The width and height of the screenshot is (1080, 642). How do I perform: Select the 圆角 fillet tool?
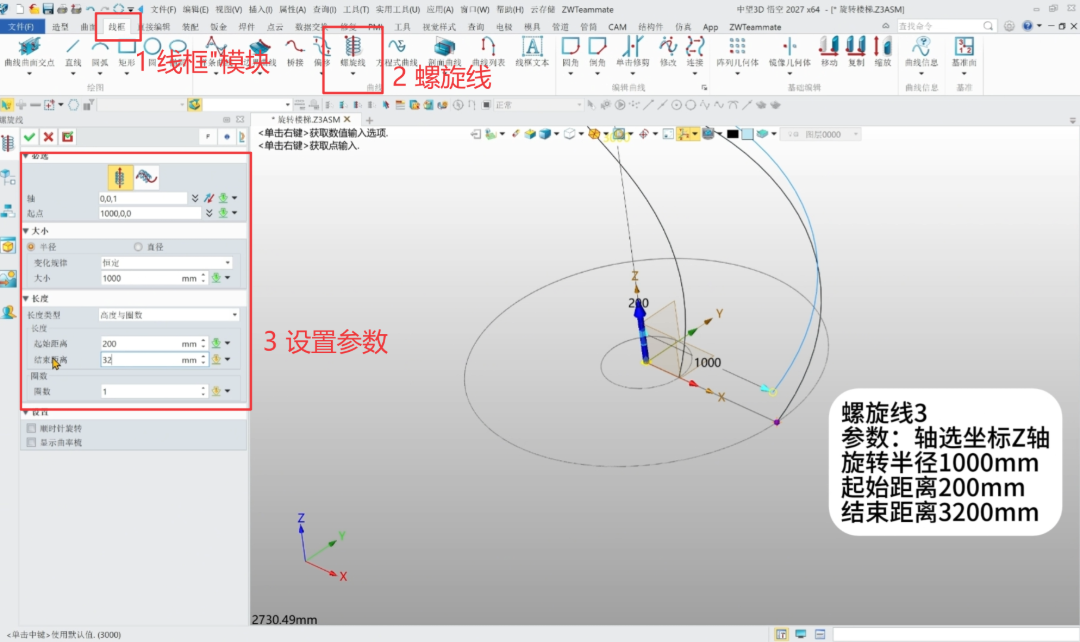[570, 52]
